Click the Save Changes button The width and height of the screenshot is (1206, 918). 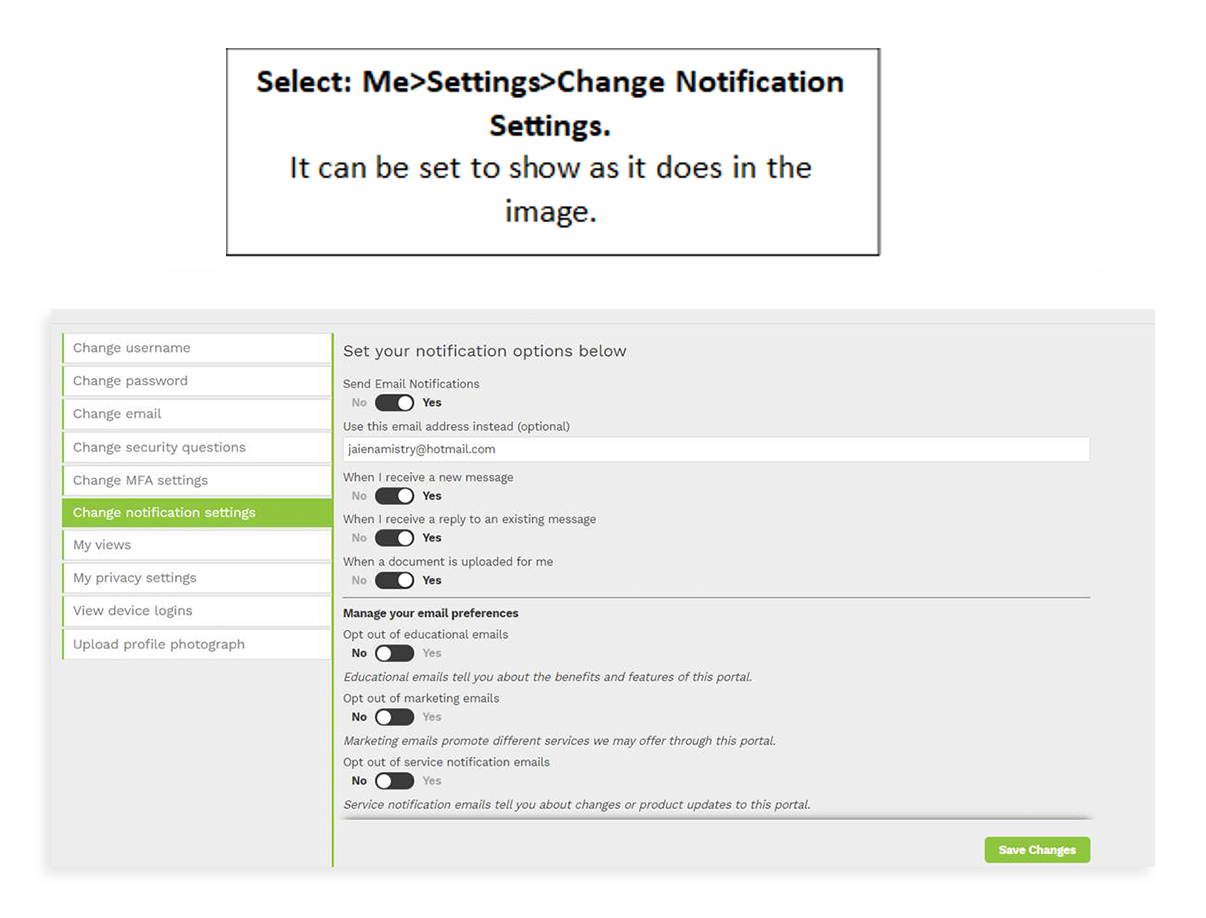(1037, 850)
